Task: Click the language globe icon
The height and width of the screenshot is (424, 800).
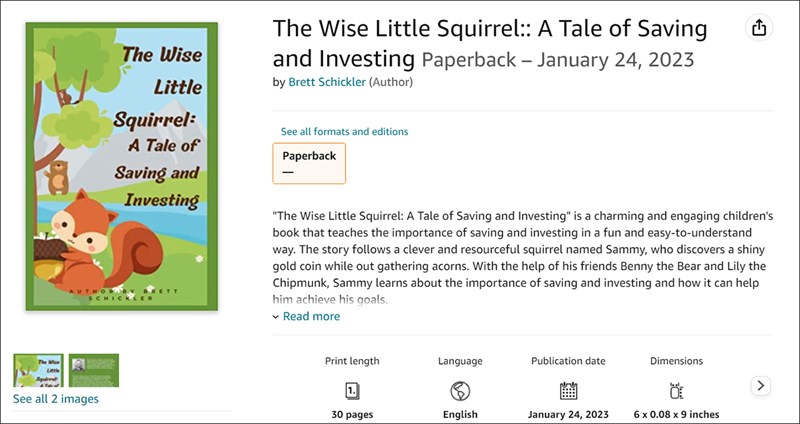Action: click(460, 391)
